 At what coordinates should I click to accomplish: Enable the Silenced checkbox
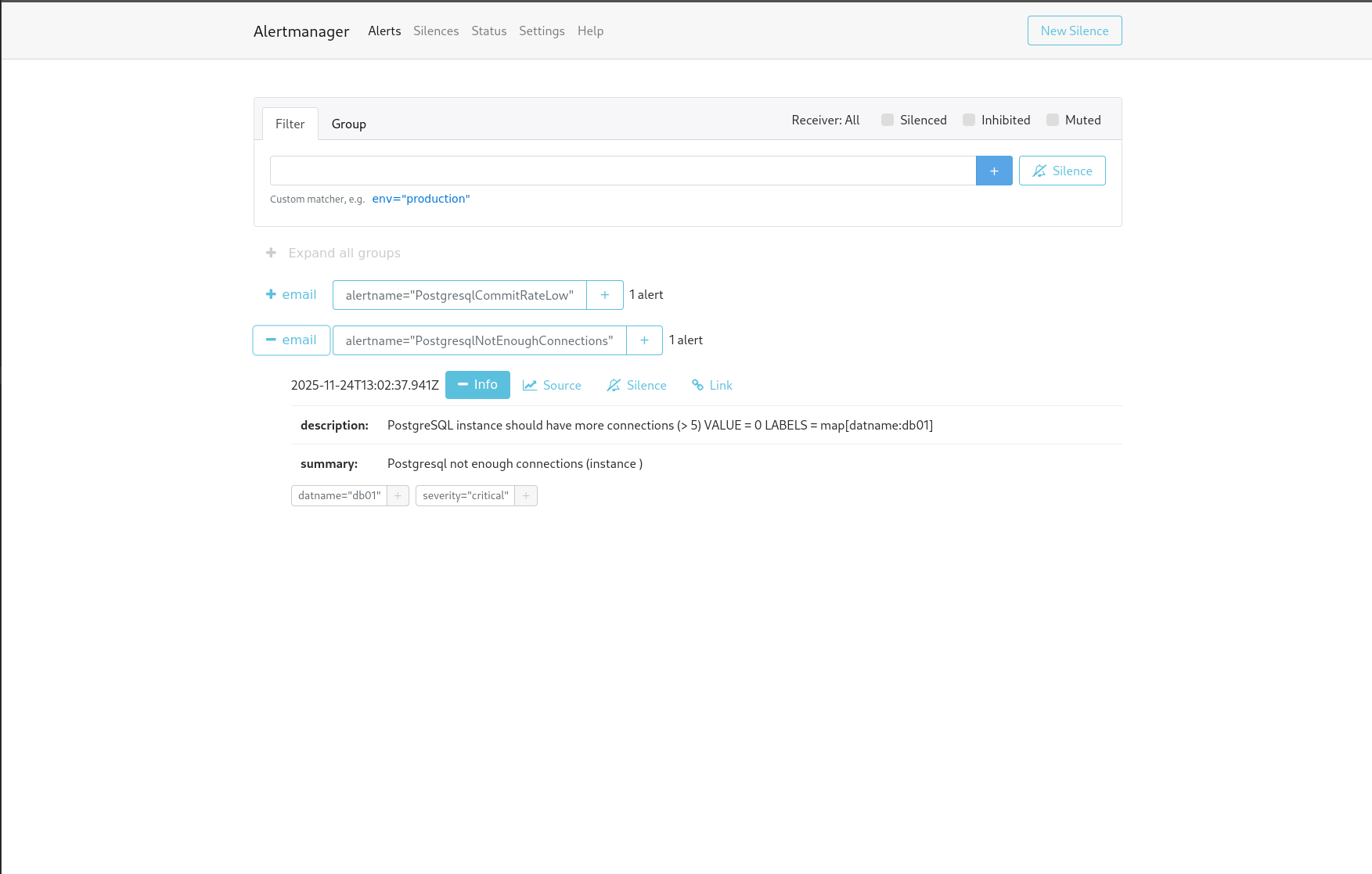(887, 119)
